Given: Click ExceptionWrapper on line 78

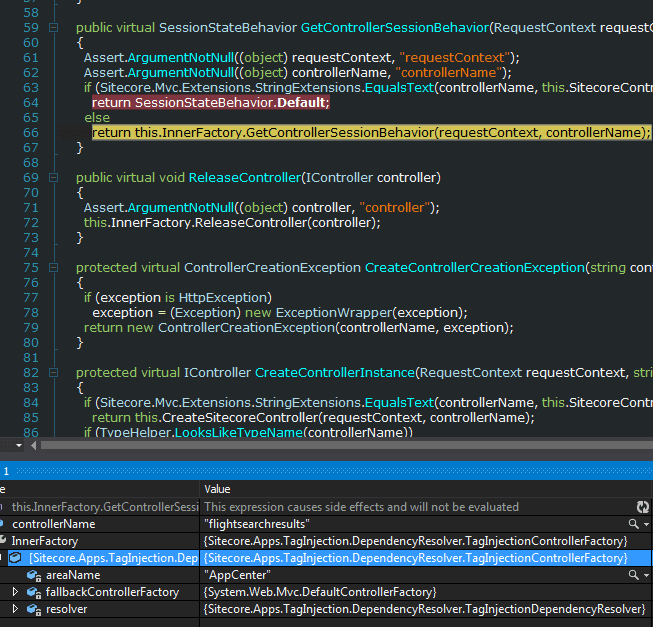Looking at the screenshot, I should pos(334,313).
